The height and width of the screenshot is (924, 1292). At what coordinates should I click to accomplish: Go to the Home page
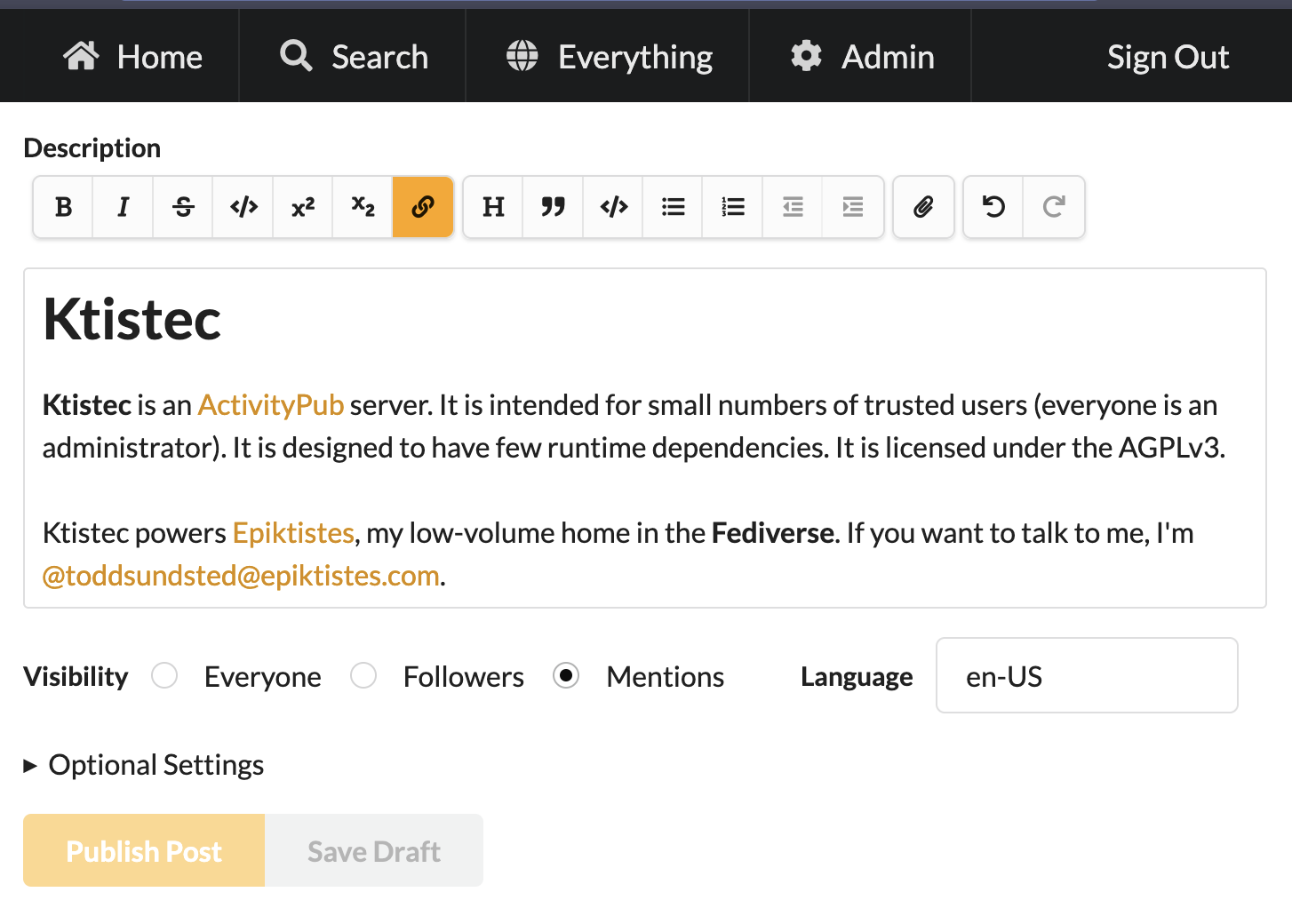click(133, 57)
